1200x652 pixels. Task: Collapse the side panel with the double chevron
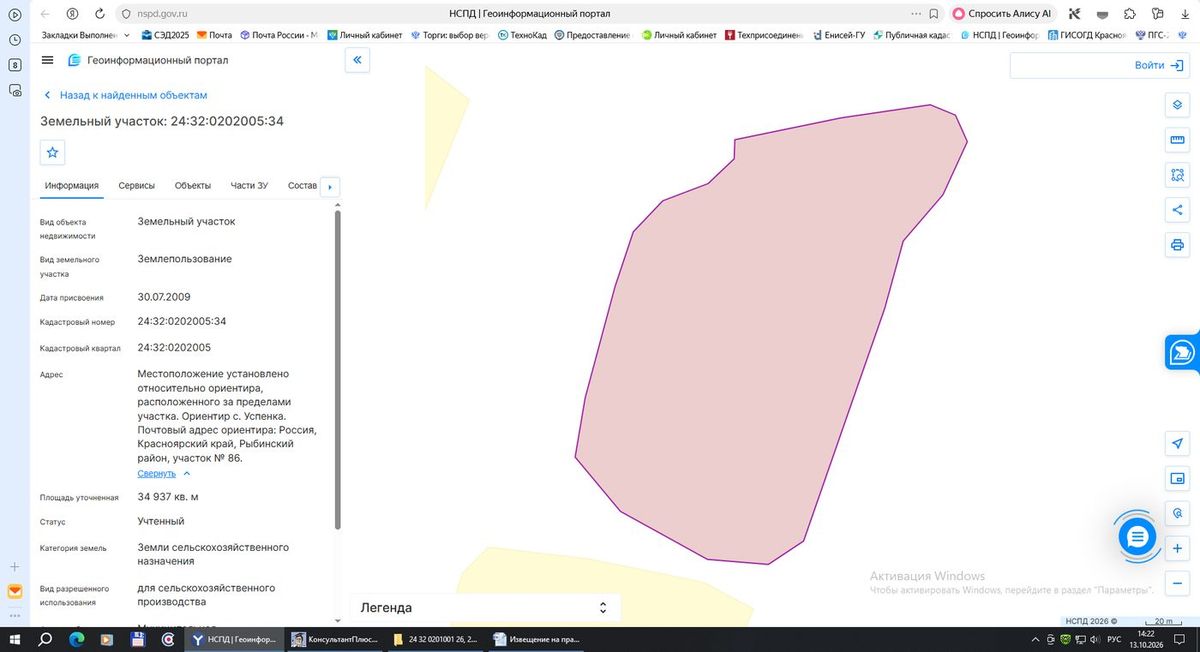[x=357, y=60]
